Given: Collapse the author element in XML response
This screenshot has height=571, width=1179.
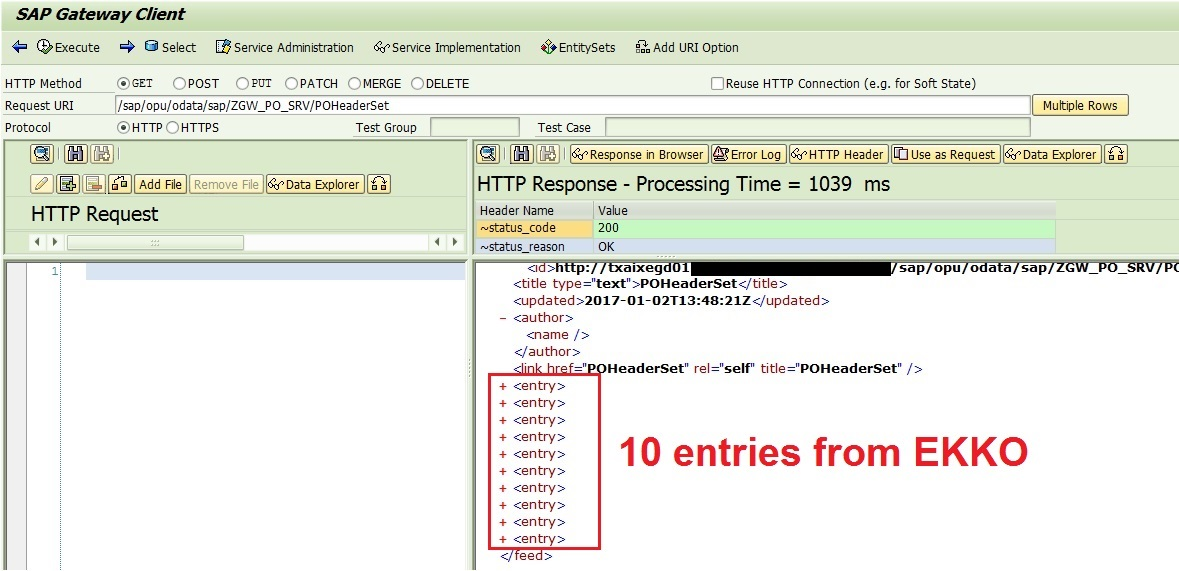Looking at the screenshot, I should [x=503, y=318].
